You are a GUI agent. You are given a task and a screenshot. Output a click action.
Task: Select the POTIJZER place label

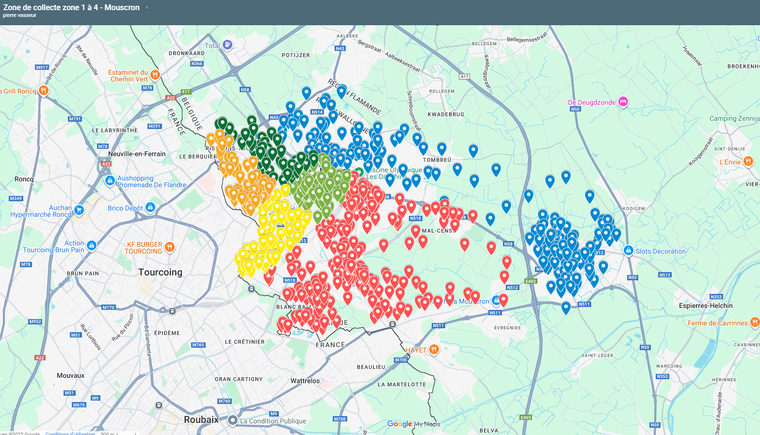click(x=296, y=55)
